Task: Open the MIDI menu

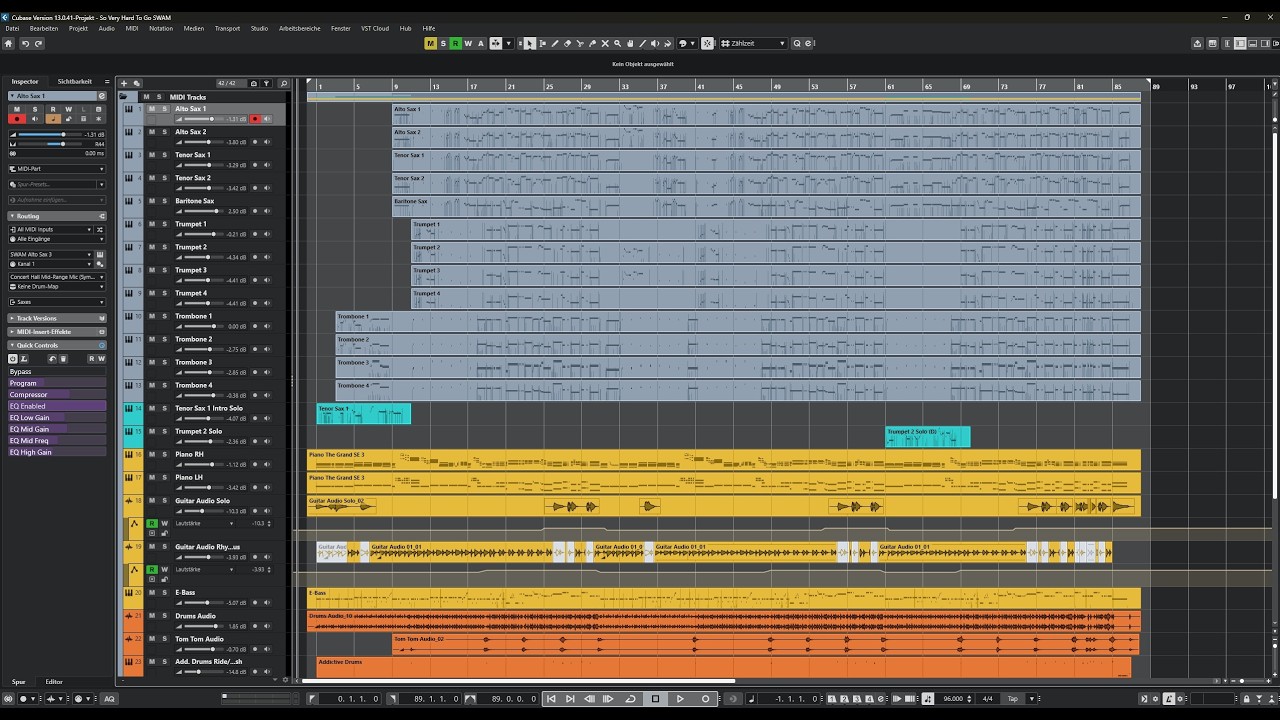Action: click(132, 28)
